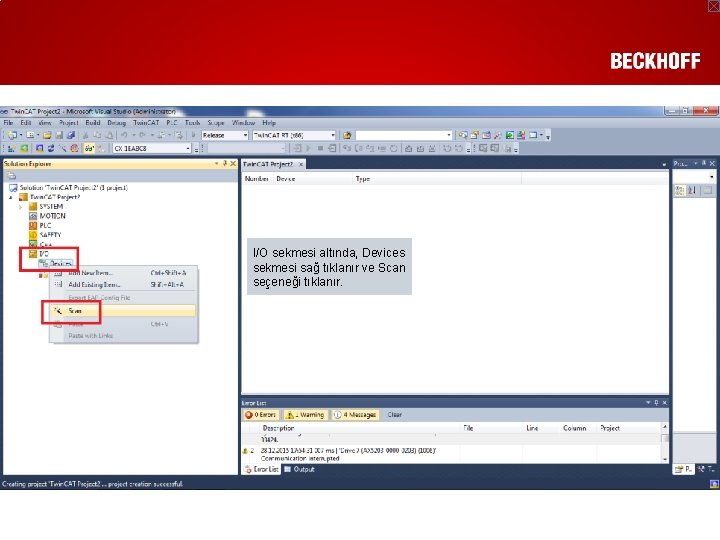Click the highlighted Show Online Data icon

(89, 148)
